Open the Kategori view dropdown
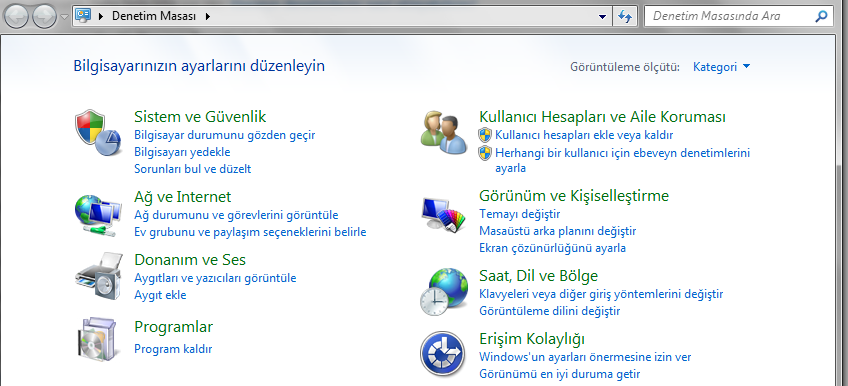The height and width of the screenshot is (386, 848). tap(722, 67)
